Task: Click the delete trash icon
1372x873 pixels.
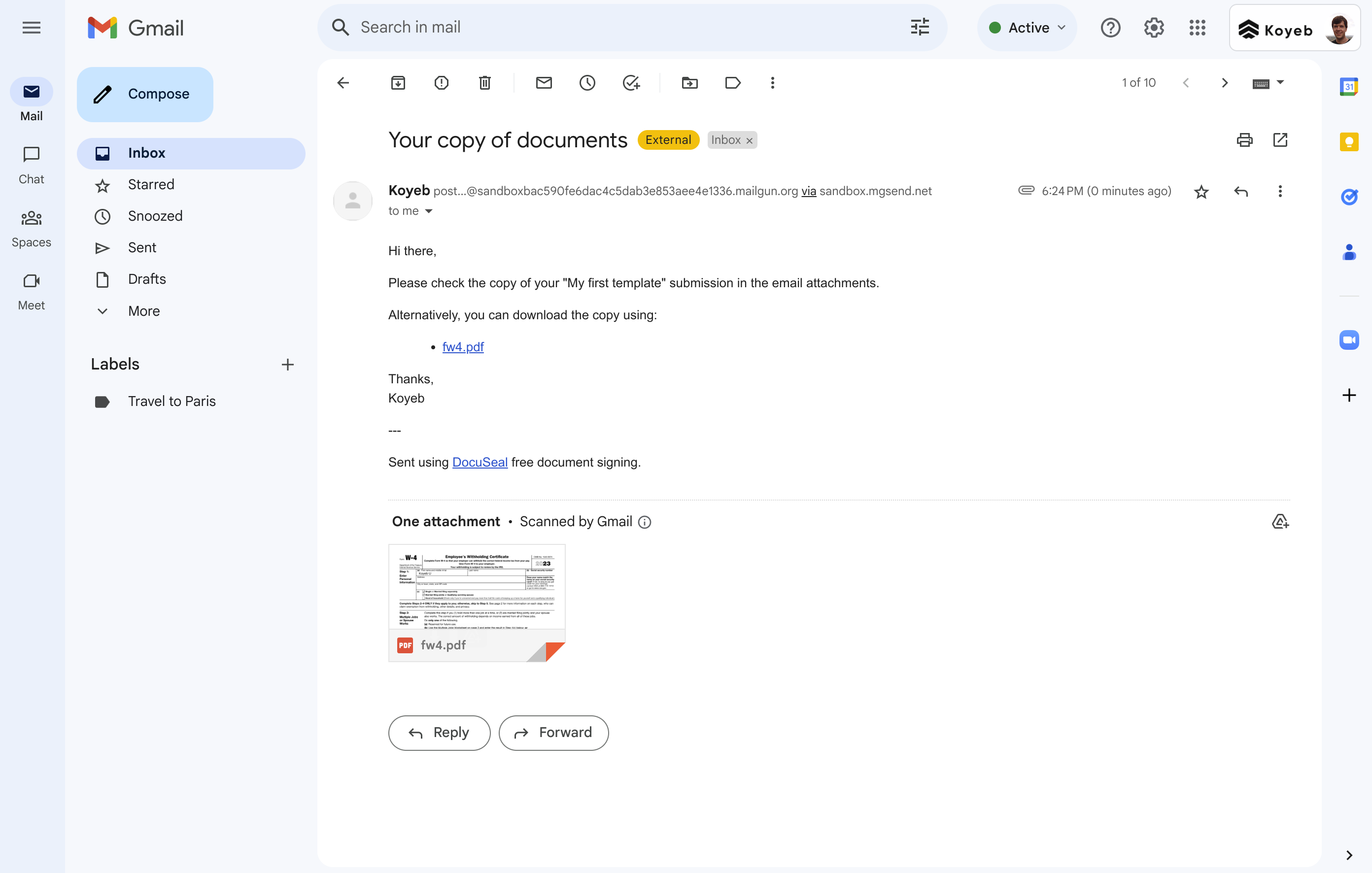Action: pos(485,83)
